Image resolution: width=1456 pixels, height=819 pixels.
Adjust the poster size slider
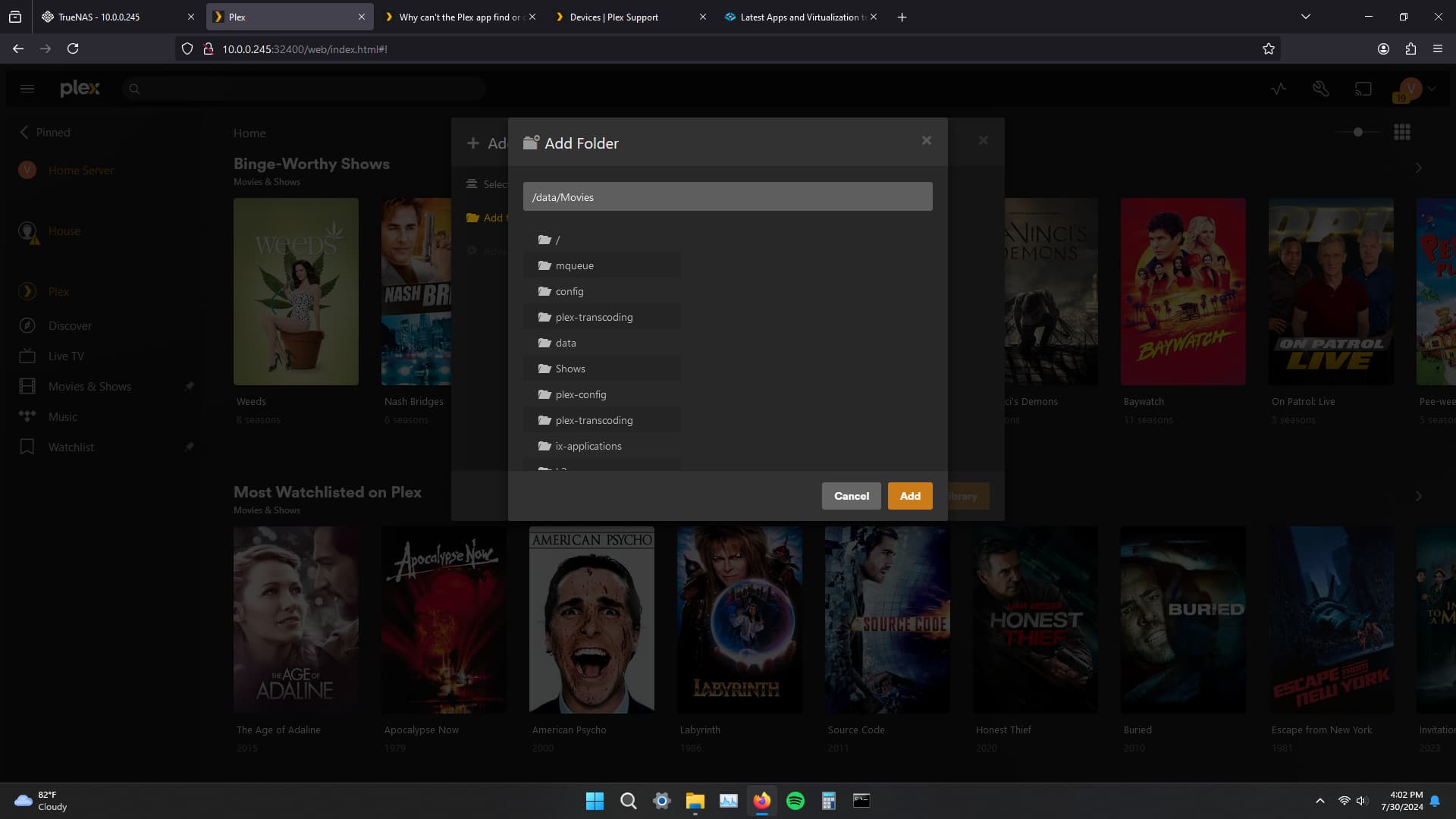(1357, 132)
